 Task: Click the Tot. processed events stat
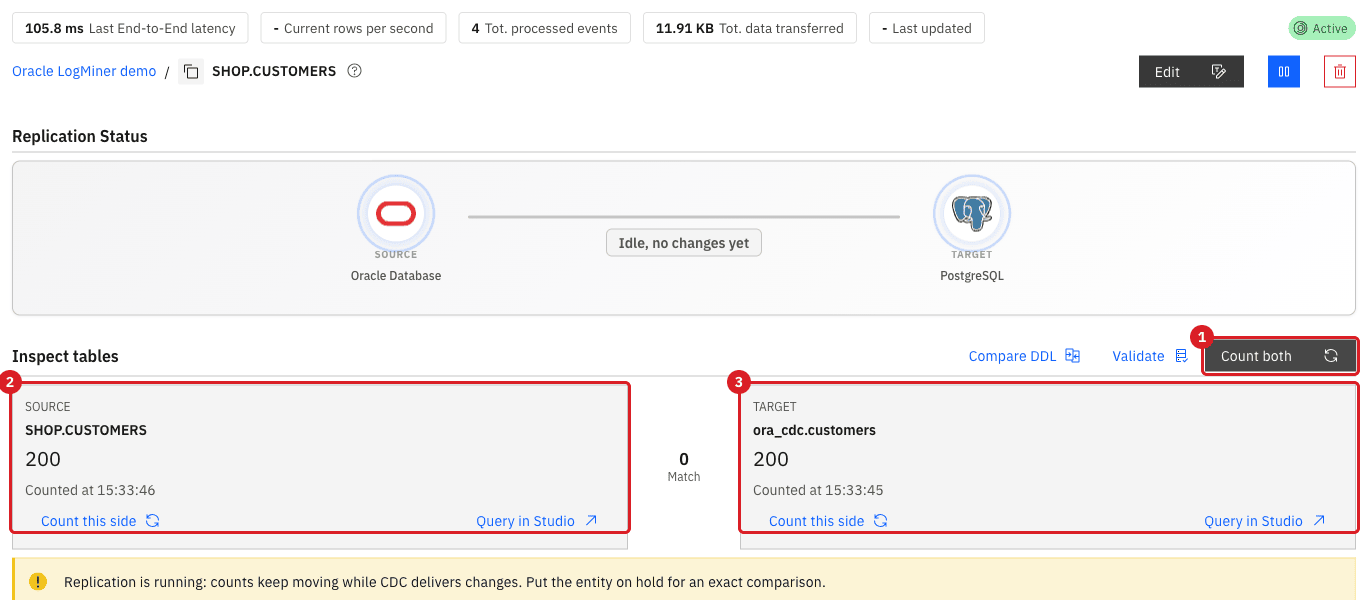(x=544, y=28)
